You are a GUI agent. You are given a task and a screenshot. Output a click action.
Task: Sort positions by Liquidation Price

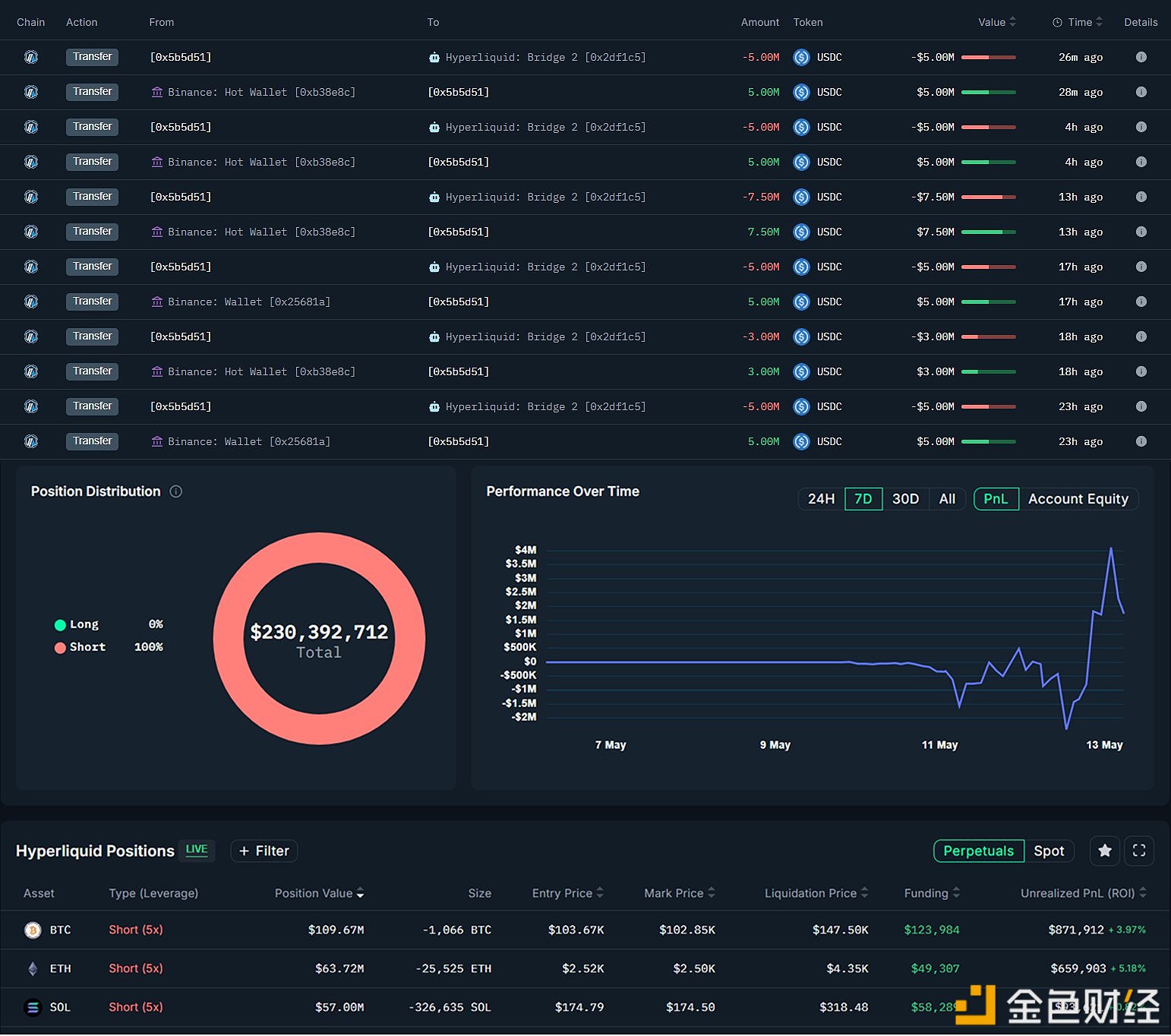tap(816, 893)
